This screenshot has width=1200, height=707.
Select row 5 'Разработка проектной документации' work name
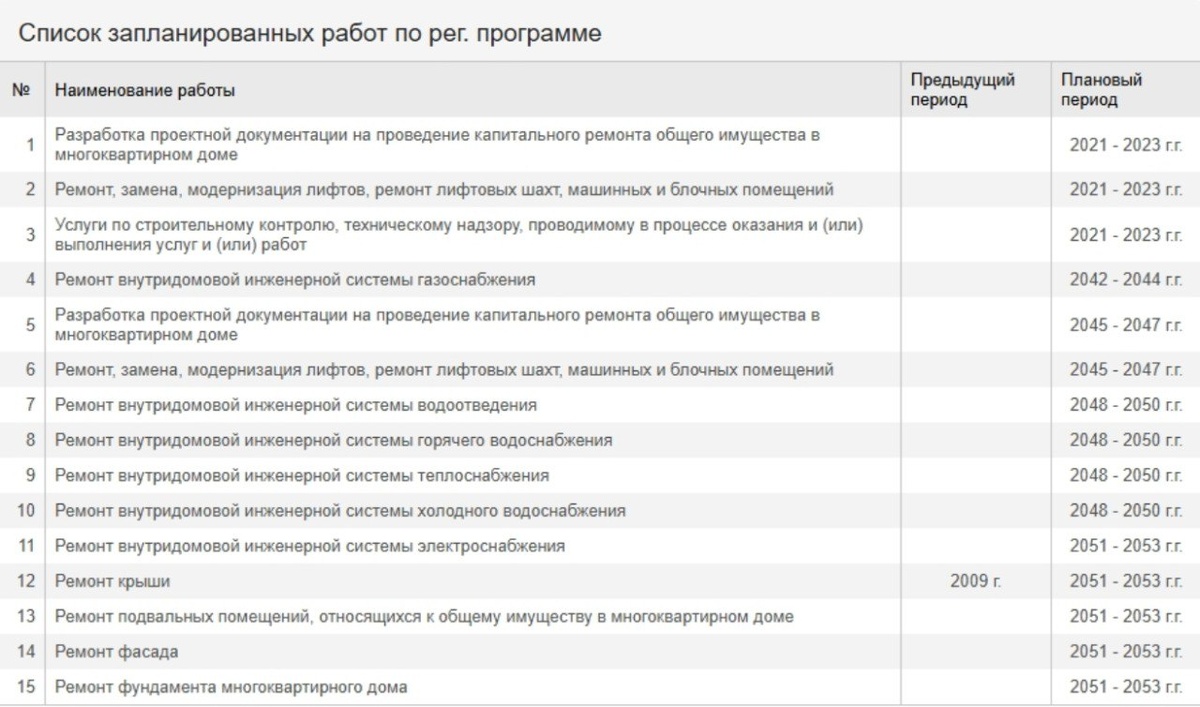click(x=438, y=325)
